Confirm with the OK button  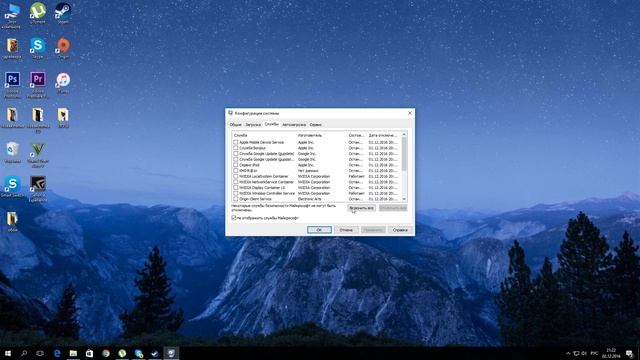(x=319, y=230)
